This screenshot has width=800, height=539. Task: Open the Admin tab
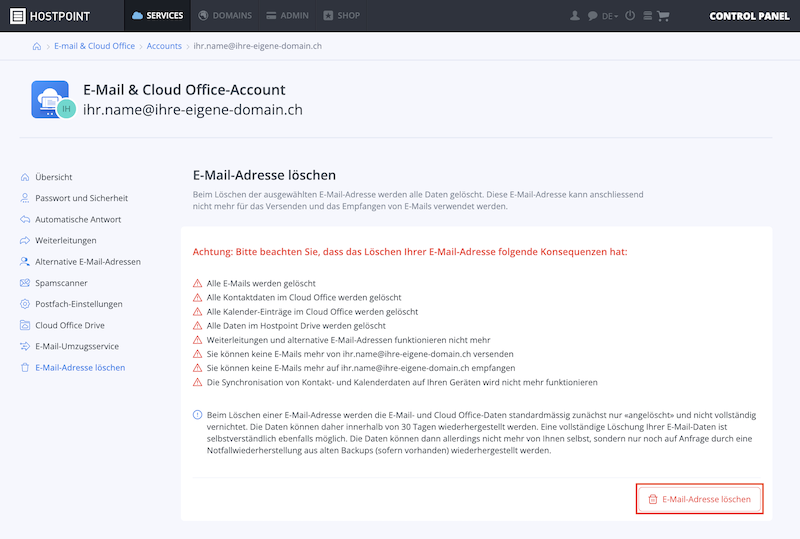(x=288, y=16)
